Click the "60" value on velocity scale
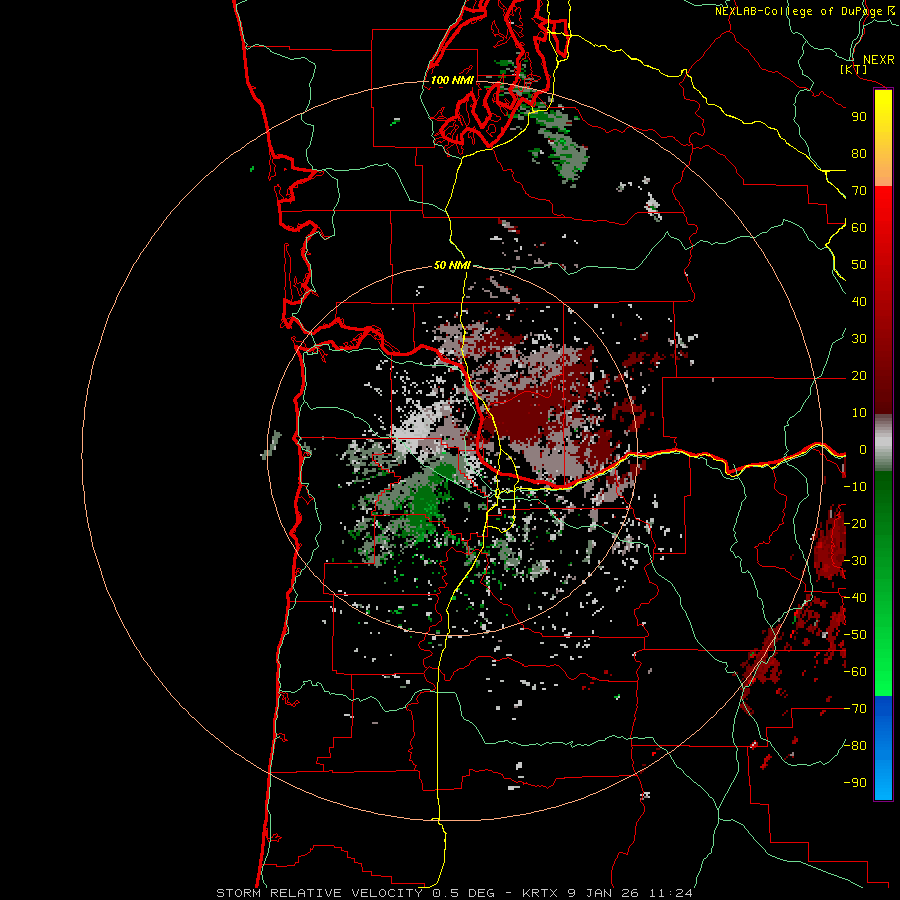 (859, 227)
